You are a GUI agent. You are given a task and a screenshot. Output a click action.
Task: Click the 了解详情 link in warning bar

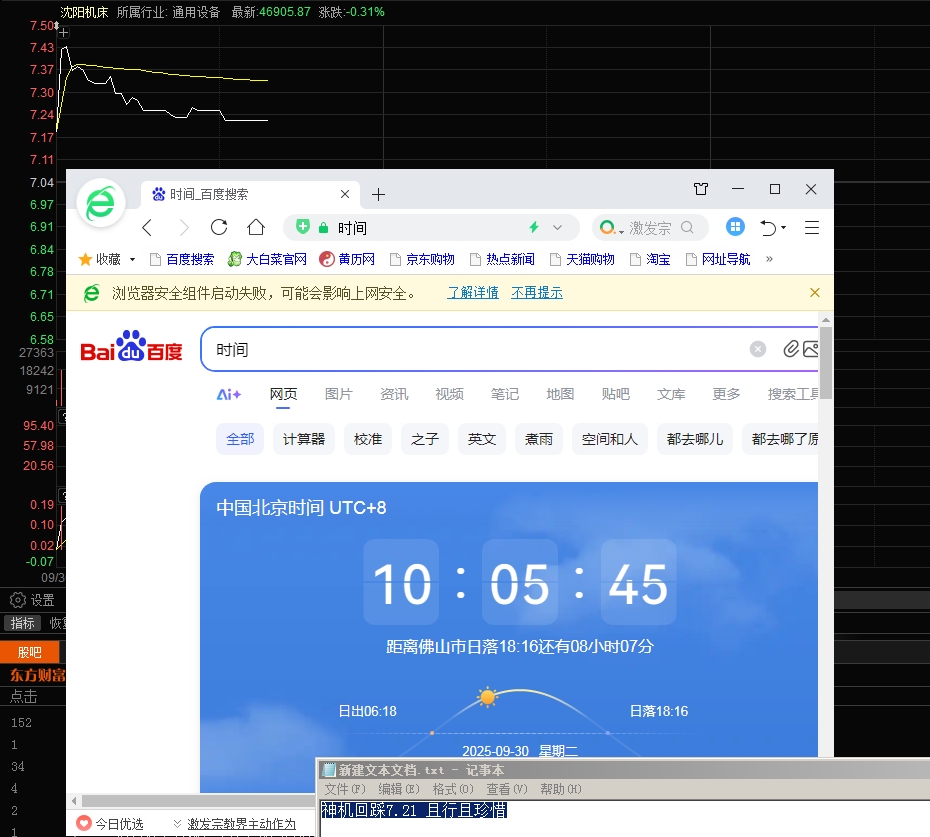473,292
